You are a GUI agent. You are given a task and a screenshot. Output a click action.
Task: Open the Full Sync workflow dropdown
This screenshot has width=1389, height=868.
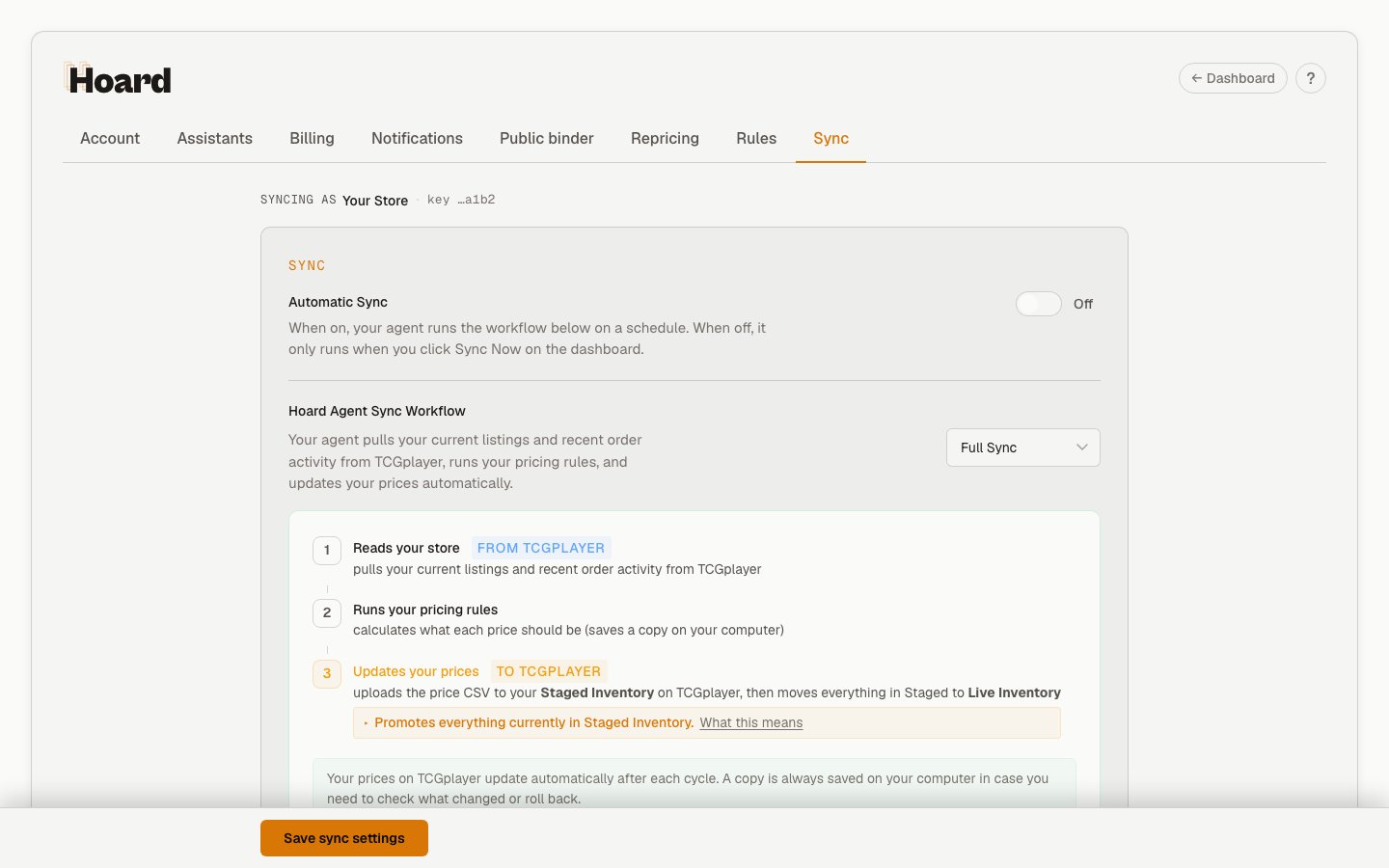point(1023,448)
